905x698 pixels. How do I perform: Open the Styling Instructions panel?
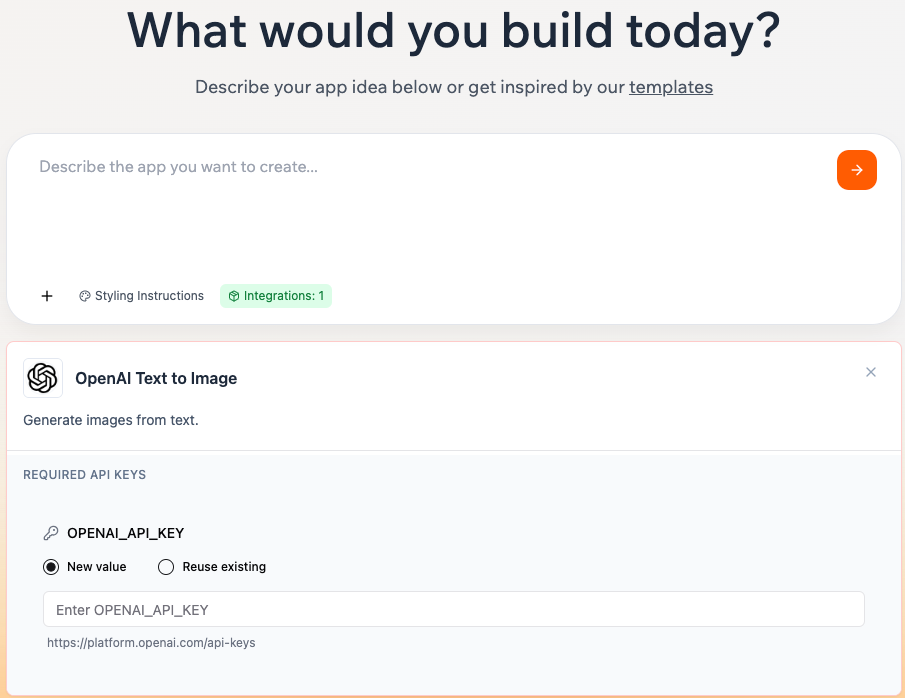(141, 295)
